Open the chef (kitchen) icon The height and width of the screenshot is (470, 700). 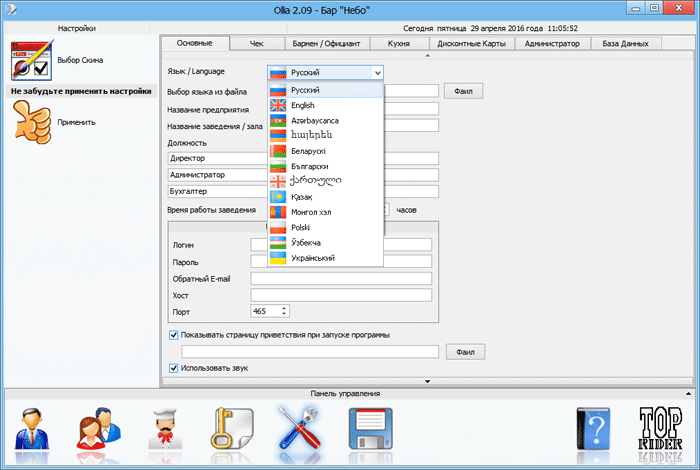point(166,429)
